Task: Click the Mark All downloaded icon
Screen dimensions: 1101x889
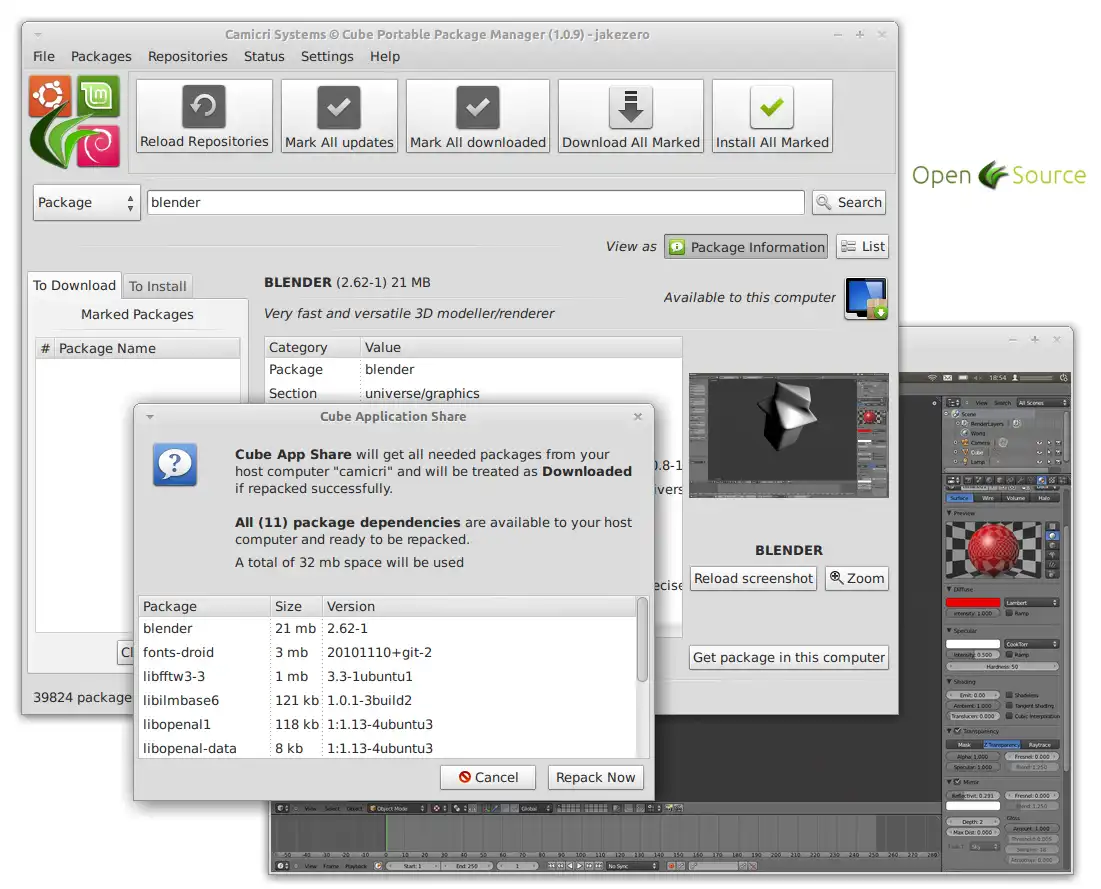Action: click(x=477, y=107)
